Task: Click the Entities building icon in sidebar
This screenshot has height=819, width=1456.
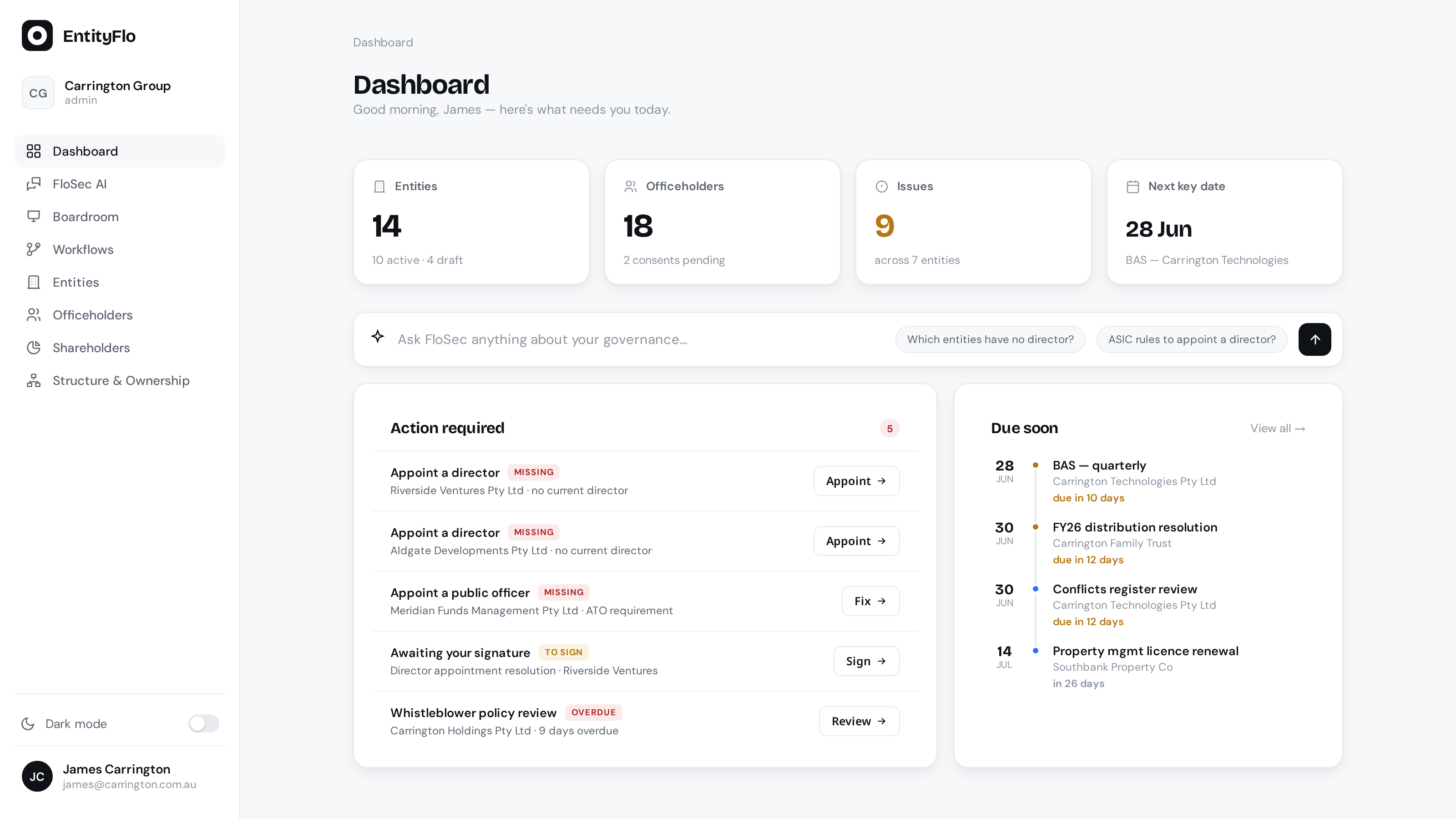Action: (34, 282)
